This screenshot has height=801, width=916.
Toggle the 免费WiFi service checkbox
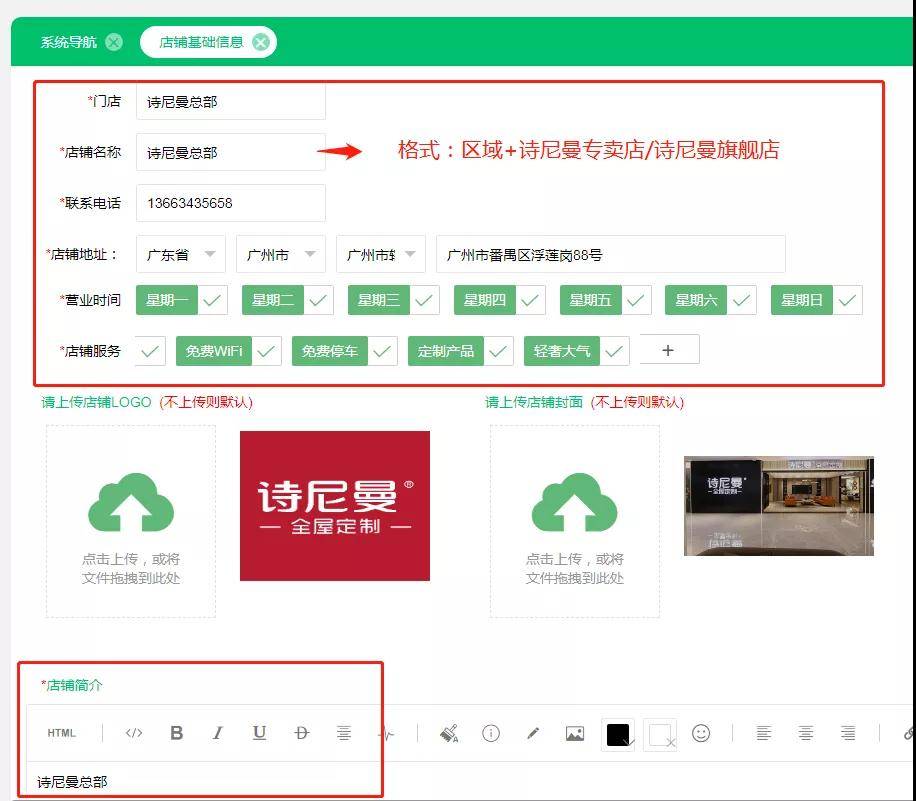click(266, 351)
